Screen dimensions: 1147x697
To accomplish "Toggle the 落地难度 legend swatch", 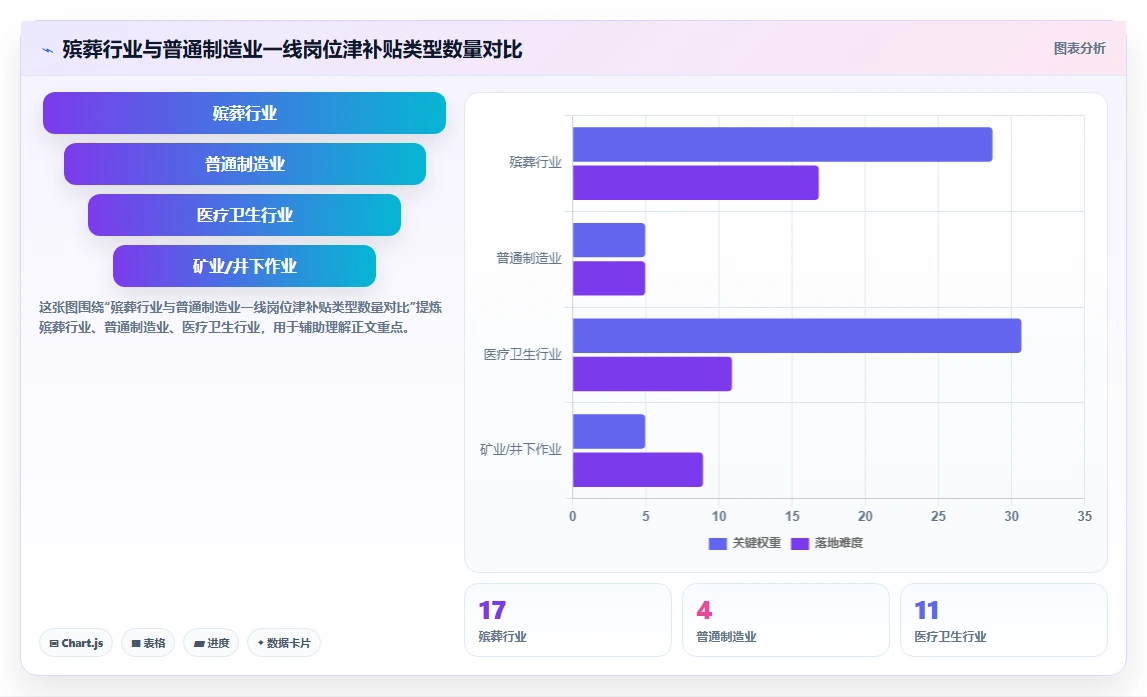I will 800,543.
